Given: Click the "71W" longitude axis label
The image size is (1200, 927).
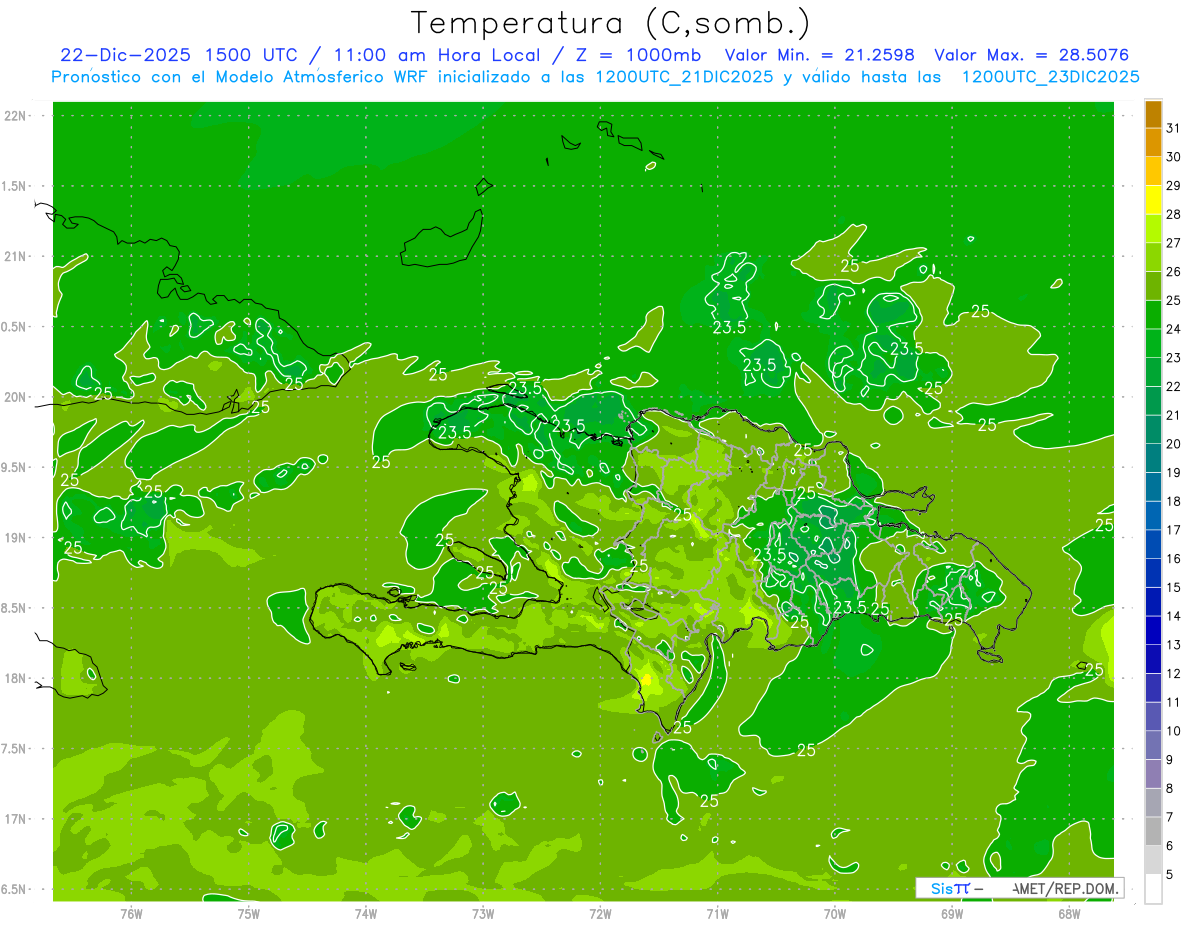Looking at the screenshot, I should coord(717,914).
